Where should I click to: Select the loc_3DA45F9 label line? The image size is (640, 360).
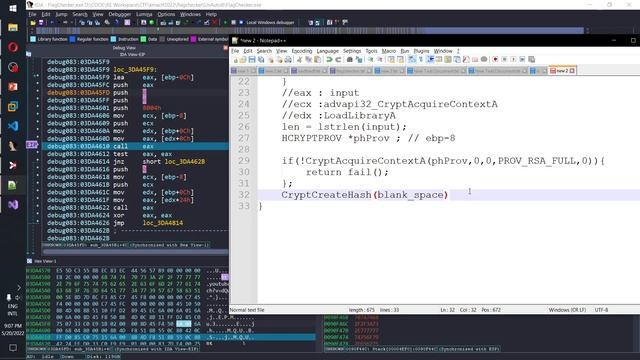(x=135, y=69)
